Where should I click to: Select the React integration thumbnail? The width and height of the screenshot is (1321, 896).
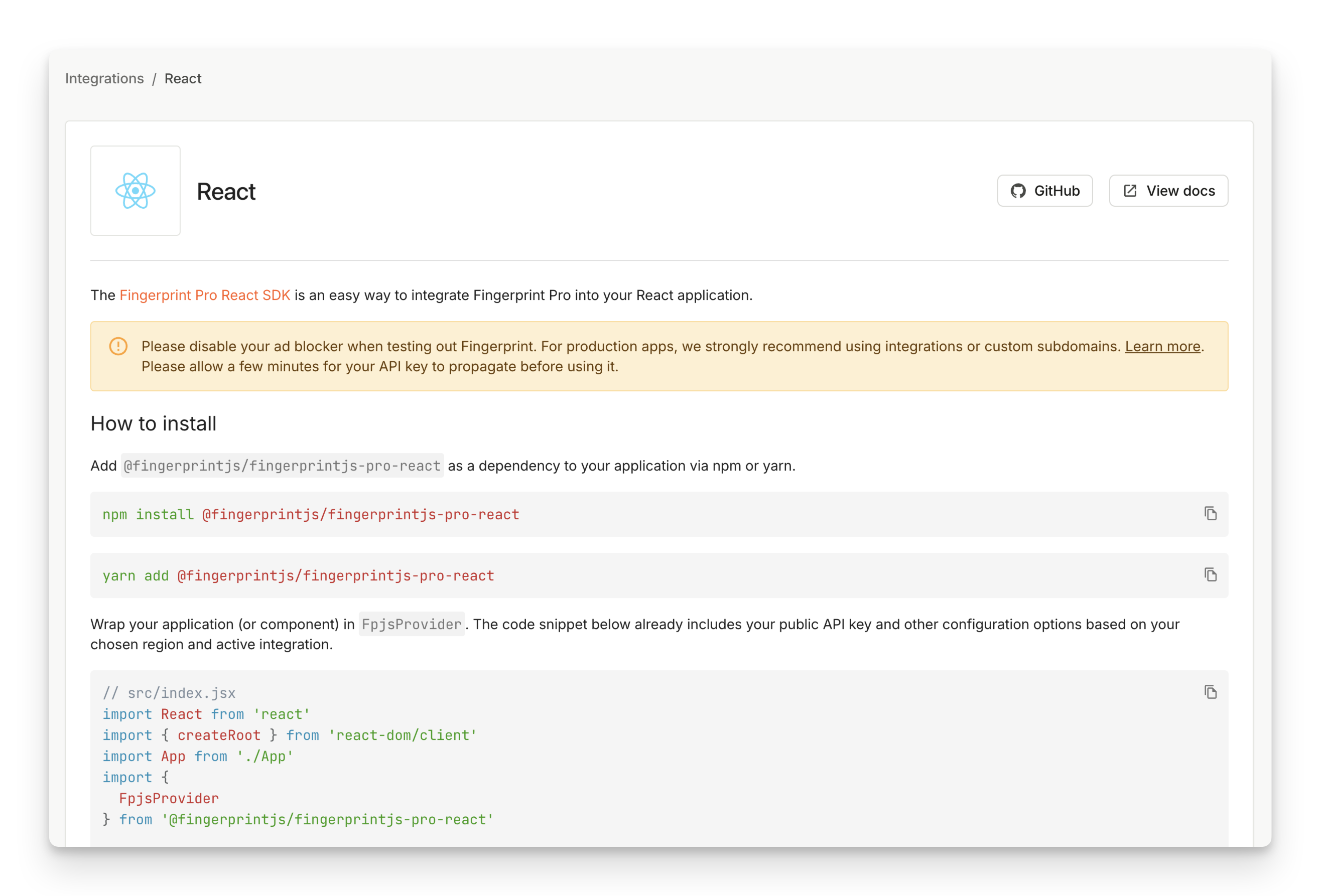coord(136,191)
